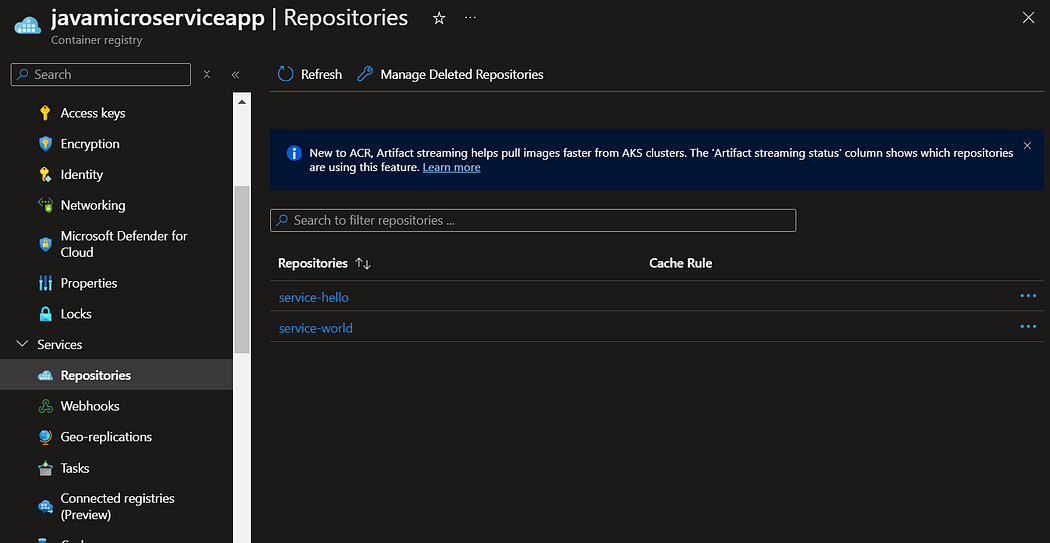1050x543 pixels.
Task: Collapse the sidebar using double chevron
Action: point(235,74)
